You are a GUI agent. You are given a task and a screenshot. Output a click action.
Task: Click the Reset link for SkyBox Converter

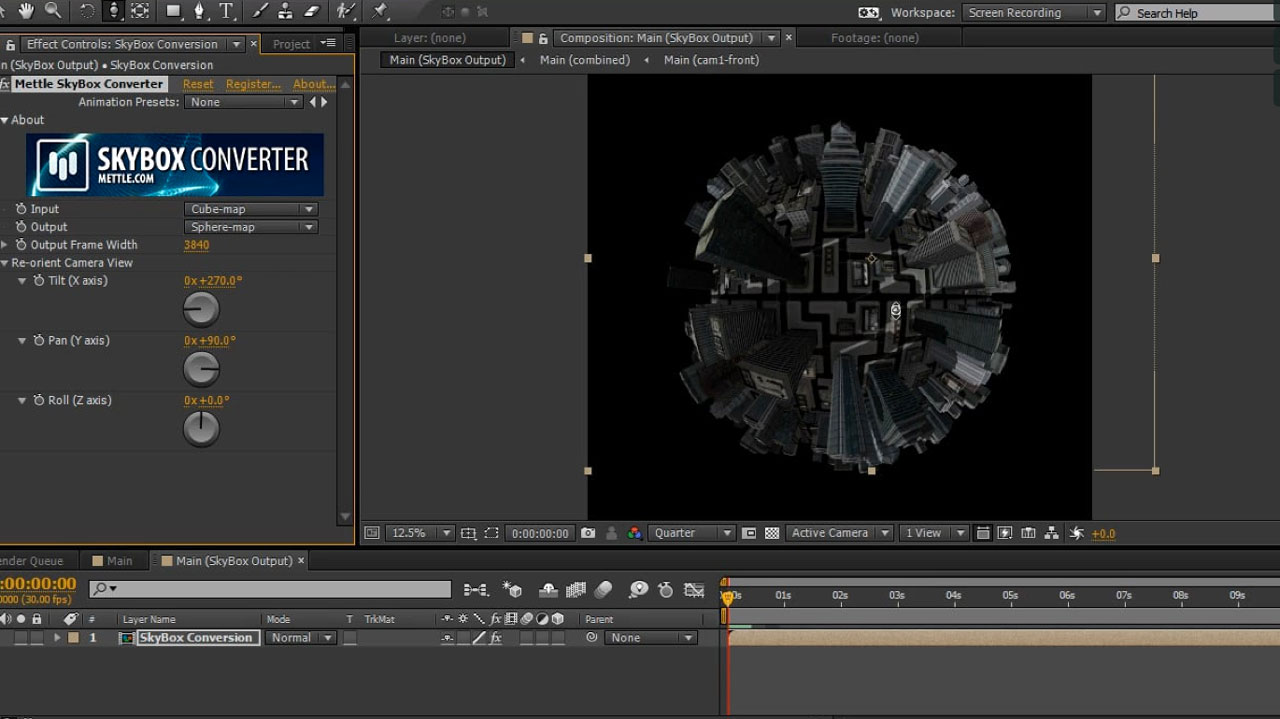(198, 84)
